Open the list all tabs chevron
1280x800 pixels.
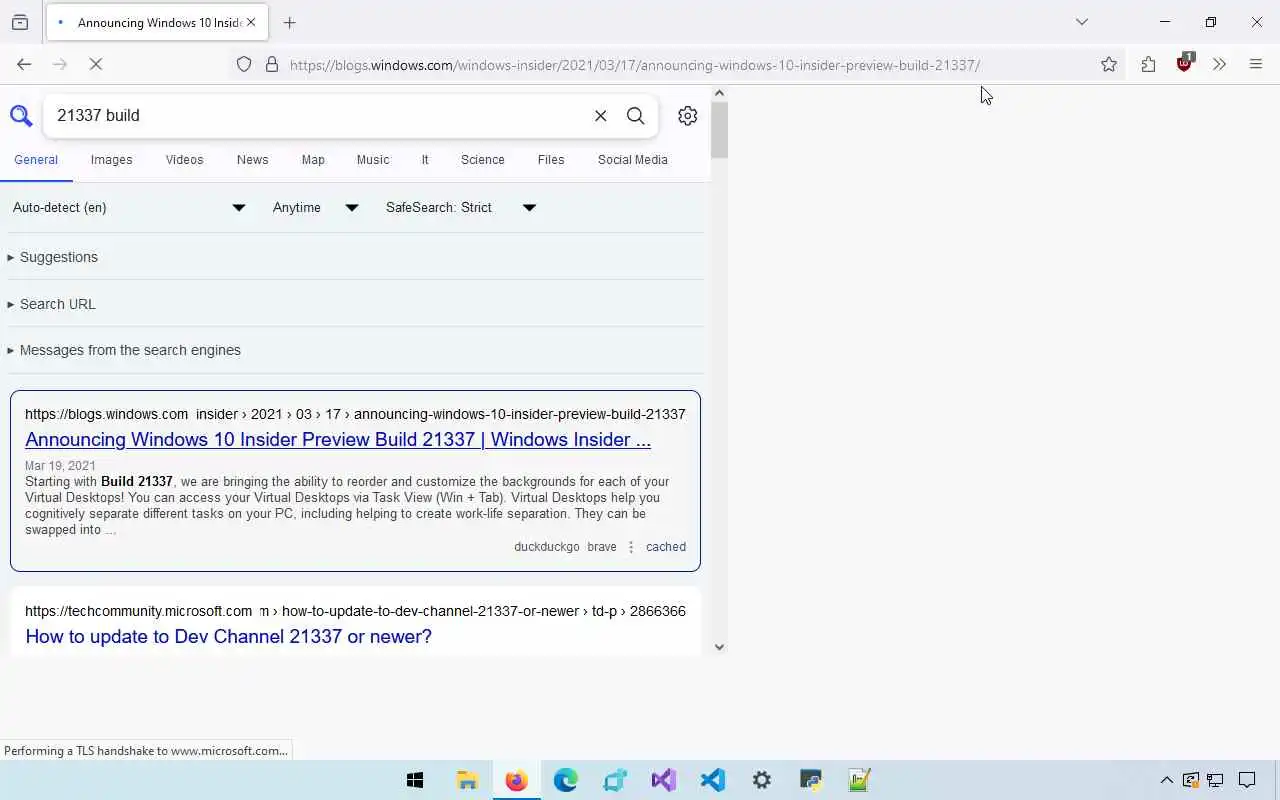click(x=1082, y=22)
